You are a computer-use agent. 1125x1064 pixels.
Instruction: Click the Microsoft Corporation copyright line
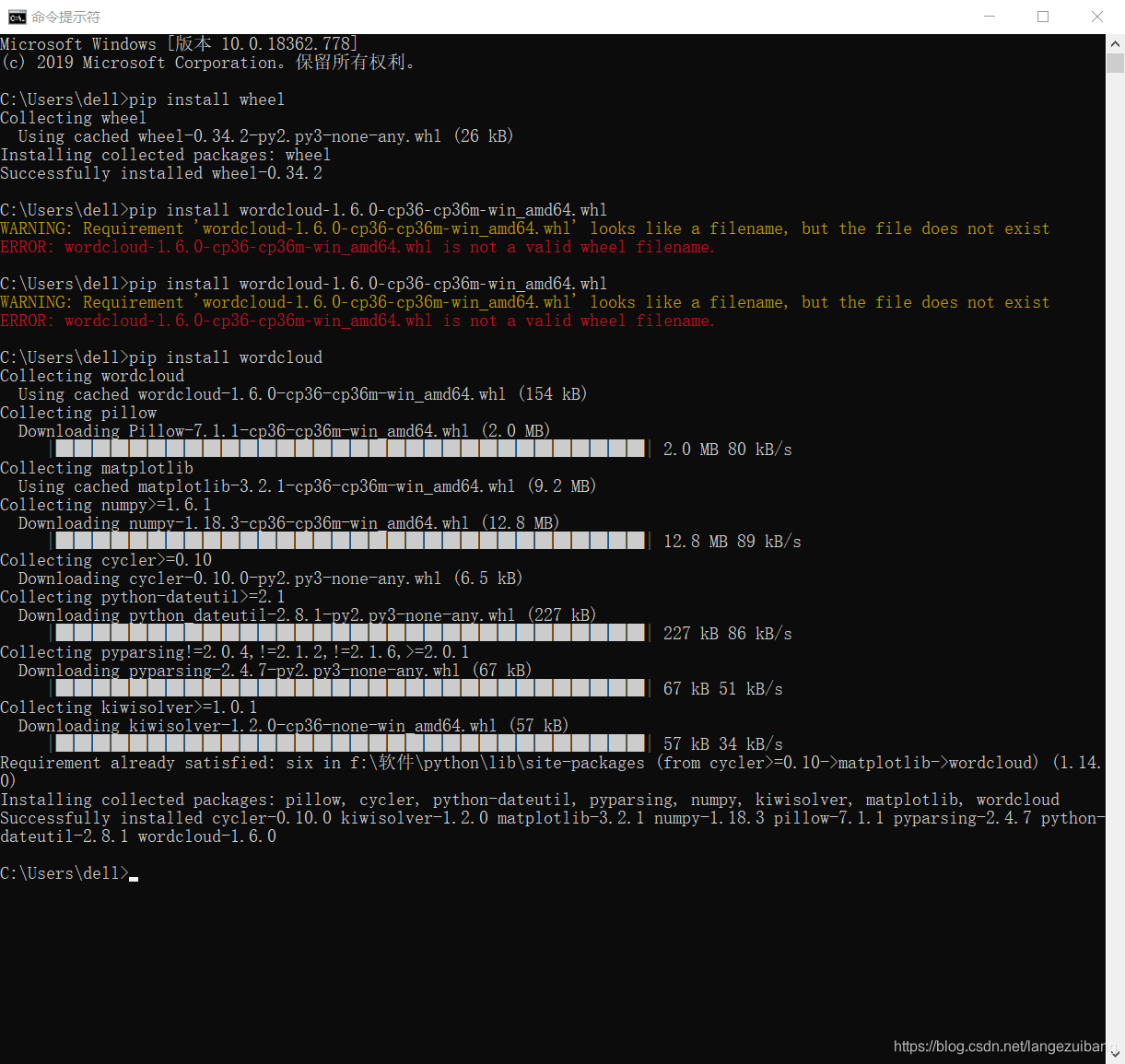207,63
